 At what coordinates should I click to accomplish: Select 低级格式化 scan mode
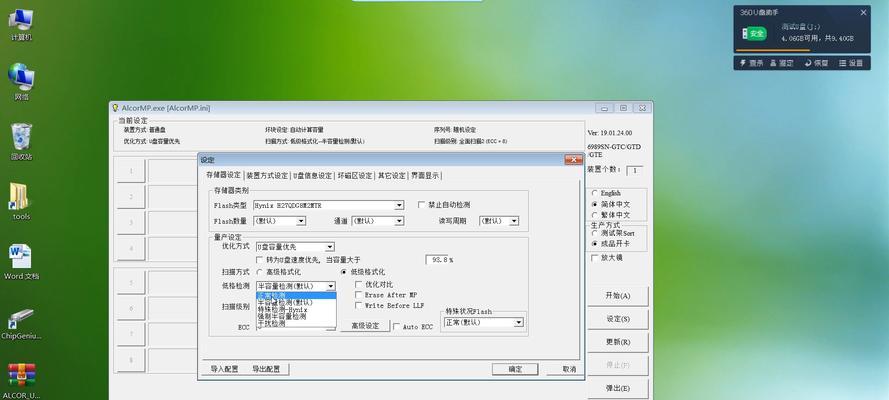pos(344,272)
